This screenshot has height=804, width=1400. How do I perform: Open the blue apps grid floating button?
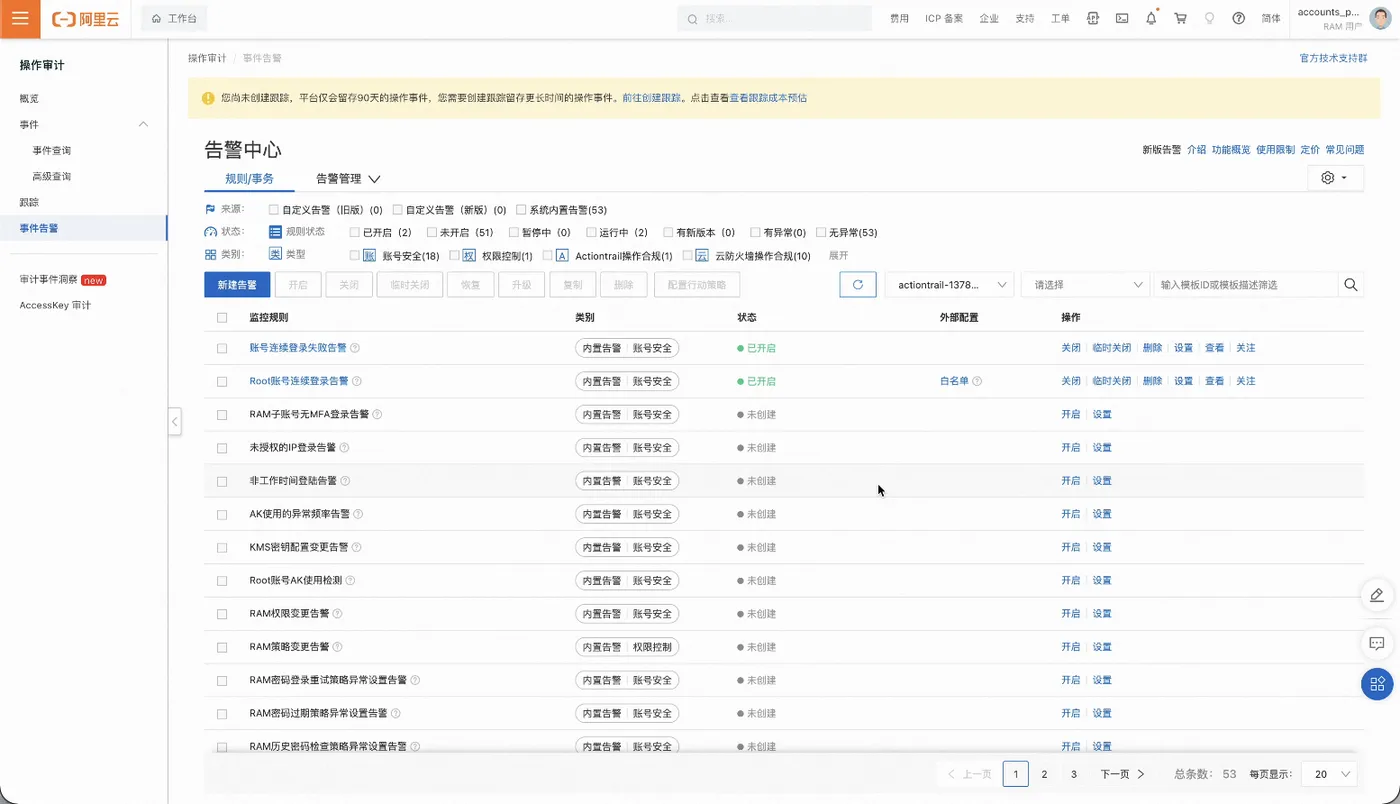[x=1377, y=684]
